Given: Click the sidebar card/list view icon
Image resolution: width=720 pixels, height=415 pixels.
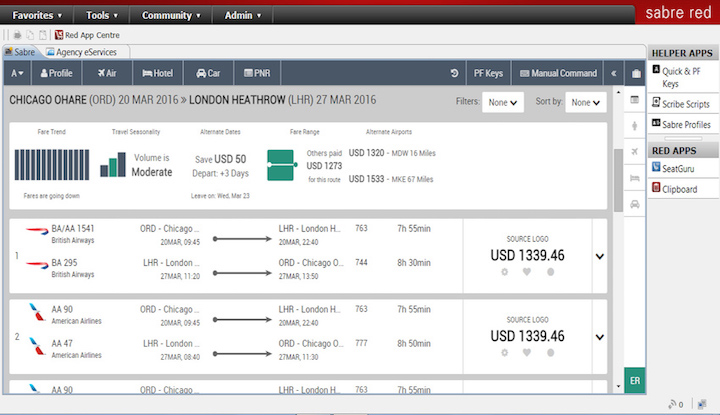Looking at the screenshot, I should pyautogui.click(x=635, y=100).
